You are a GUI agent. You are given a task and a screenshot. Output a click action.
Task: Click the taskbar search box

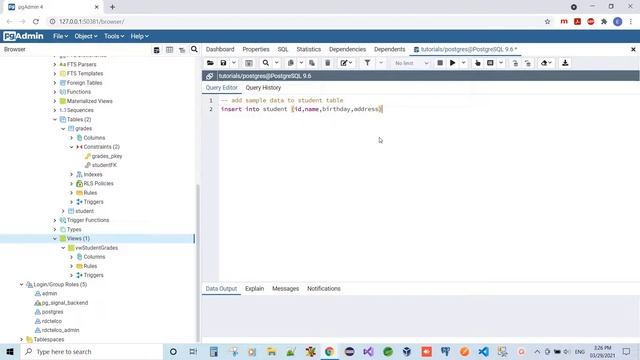[x=92, y=351]
